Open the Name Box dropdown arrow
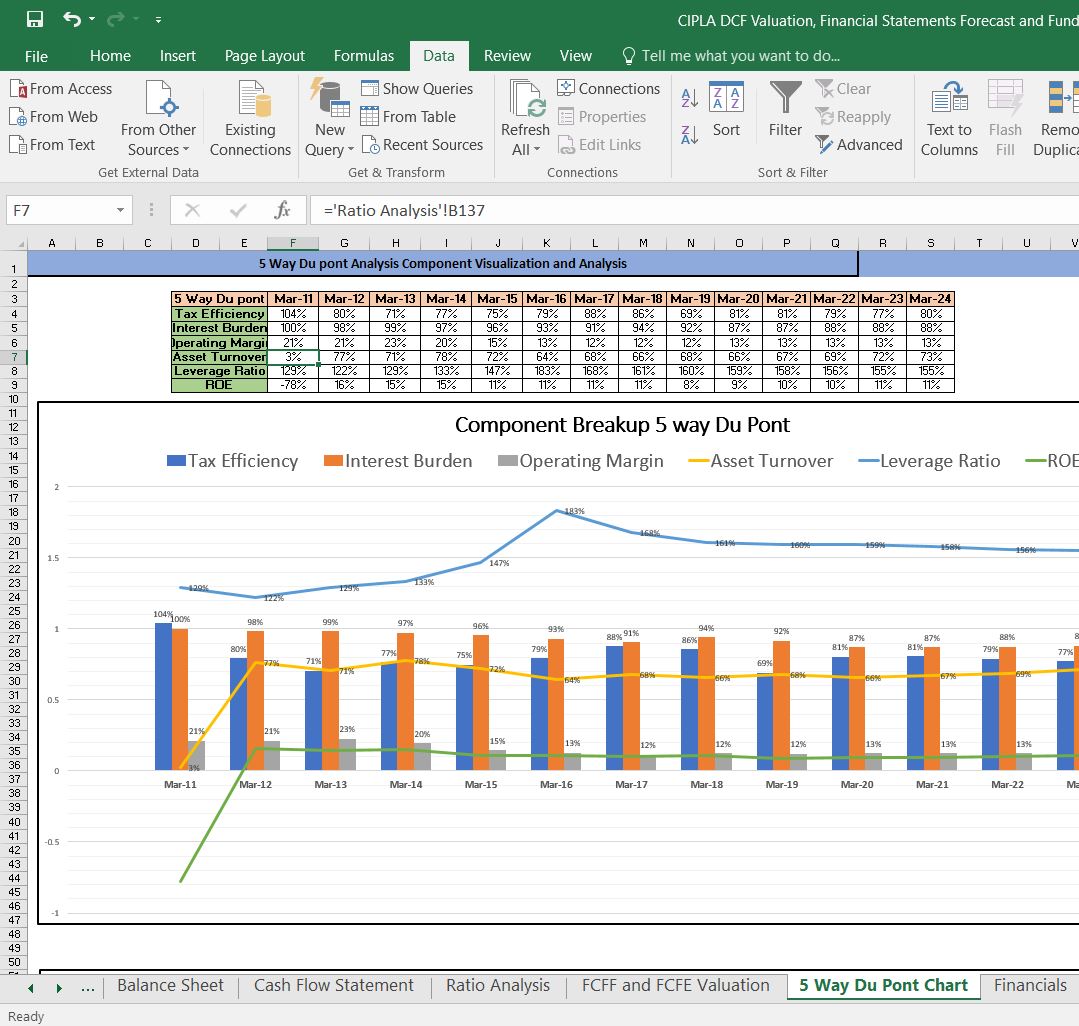 pyautogui.click(x=120, y=211)
